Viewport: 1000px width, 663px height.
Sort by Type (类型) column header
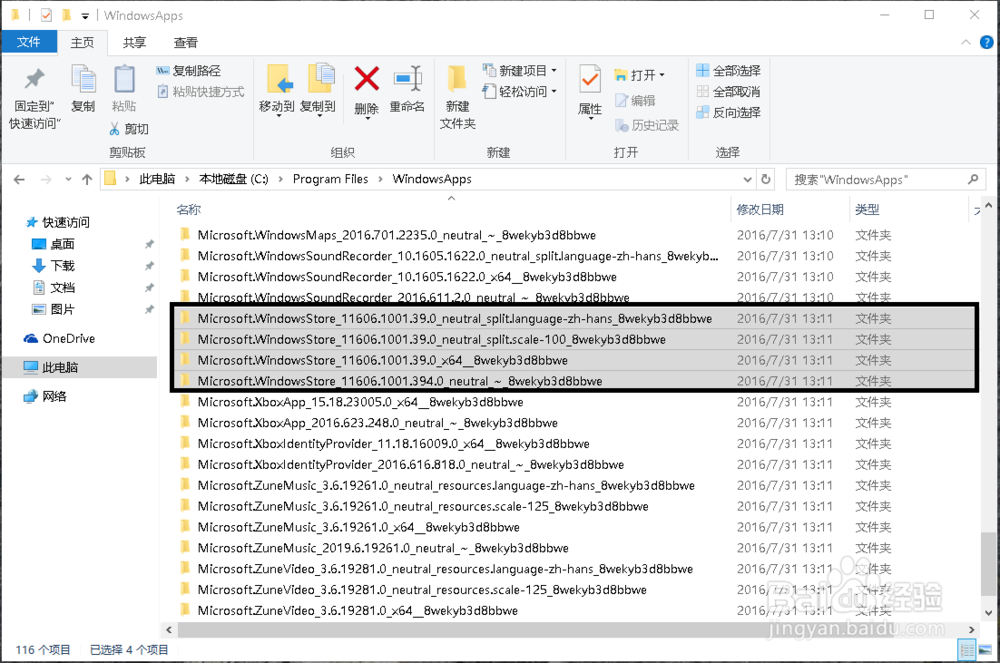(x=867, y=210)
